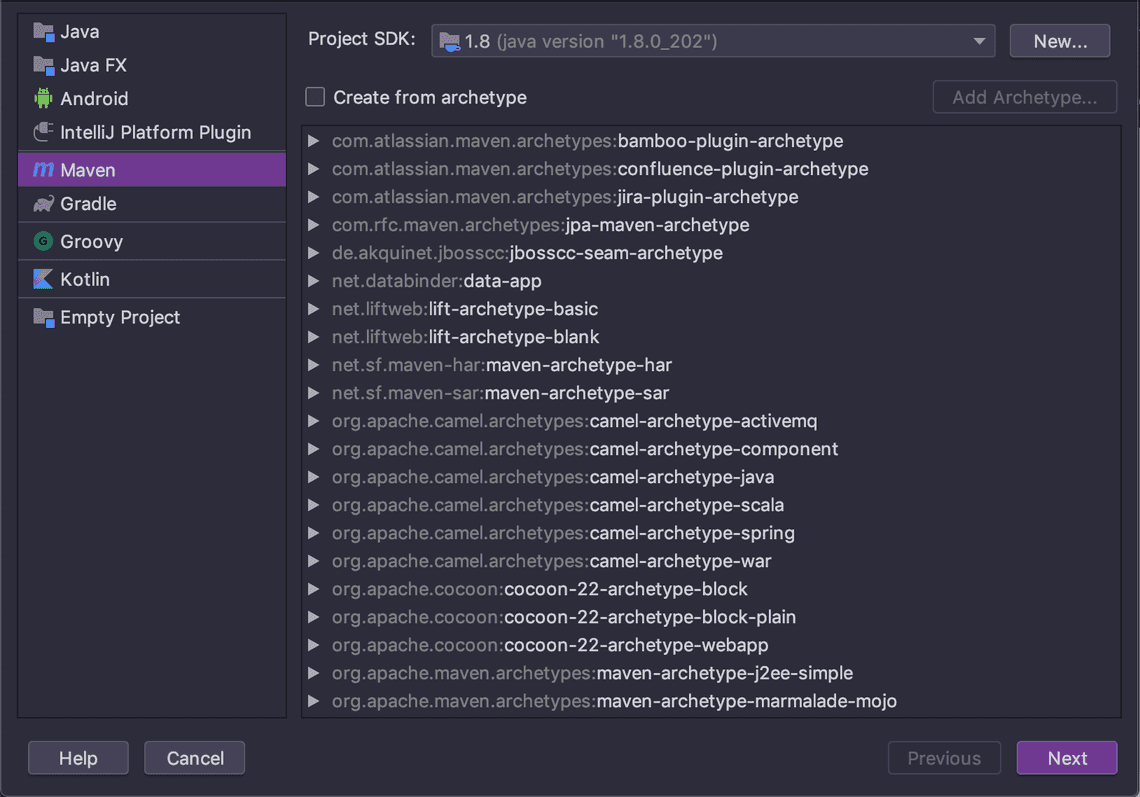Expand the maven-archetype-j2ee-simple entry
Image resolution: width=1140 pixels, height=797 pixels.
tap(313, 673)
